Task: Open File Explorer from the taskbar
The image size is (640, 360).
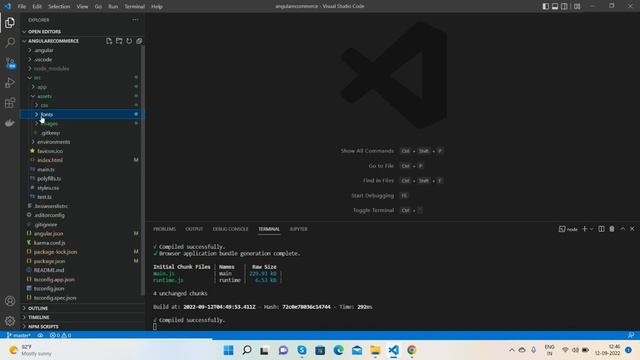Action: point(375,350)
